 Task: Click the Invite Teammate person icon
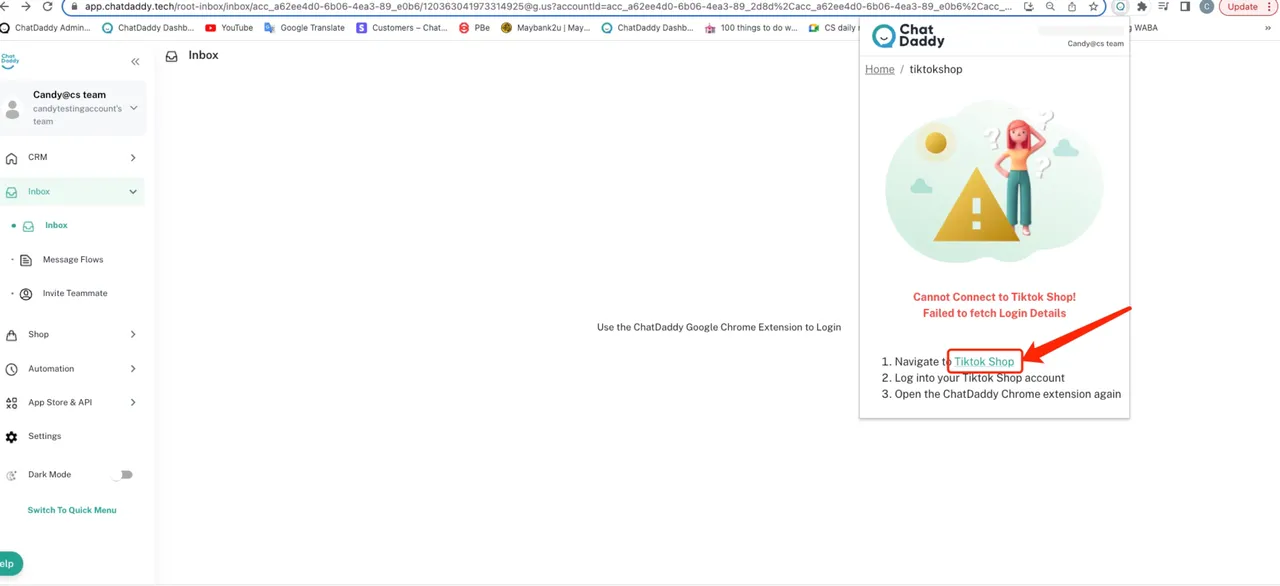pyautogui.click(x=26, y=294)
